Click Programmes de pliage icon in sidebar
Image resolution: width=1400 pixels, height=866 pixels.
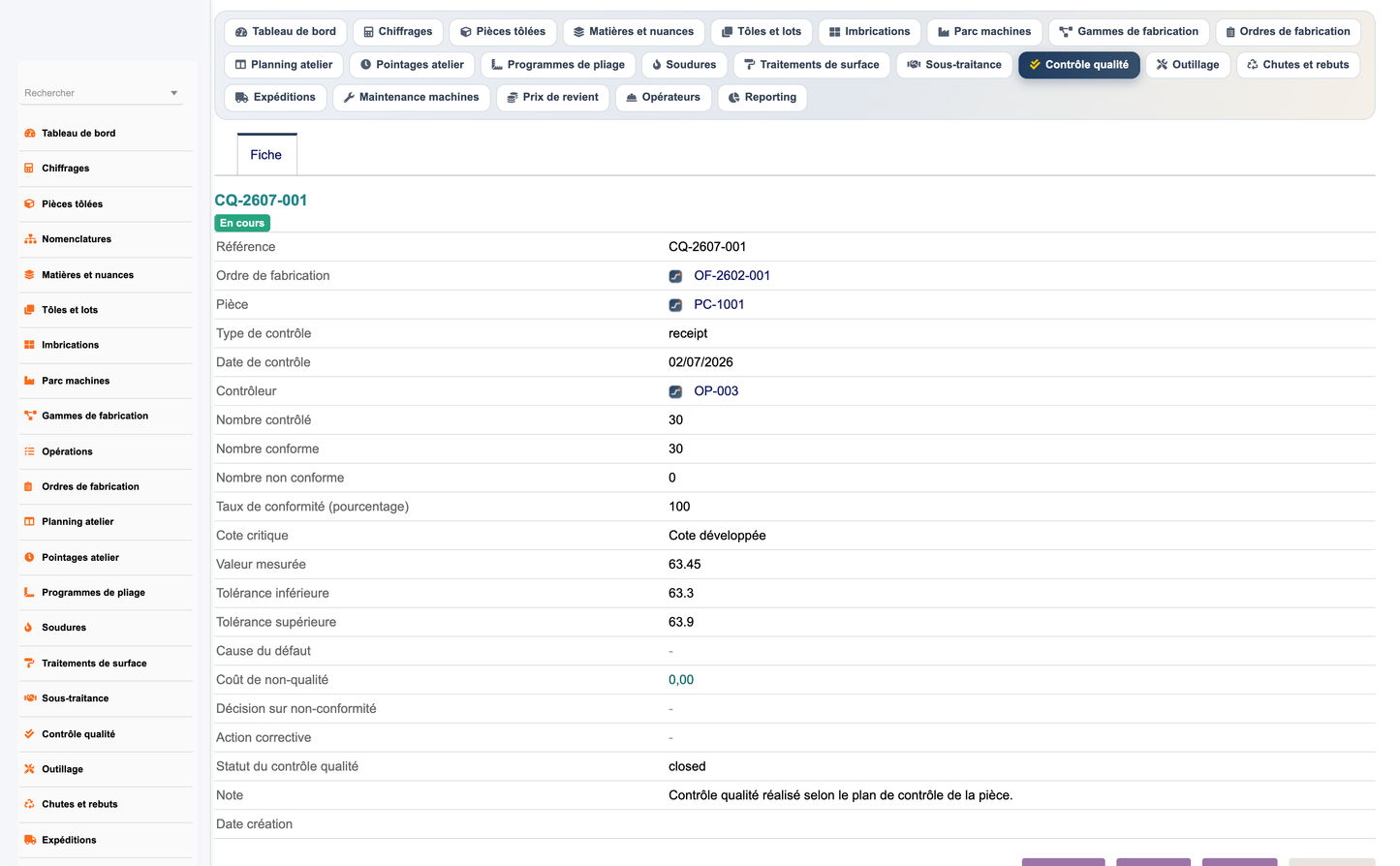[x=29, y=592]
